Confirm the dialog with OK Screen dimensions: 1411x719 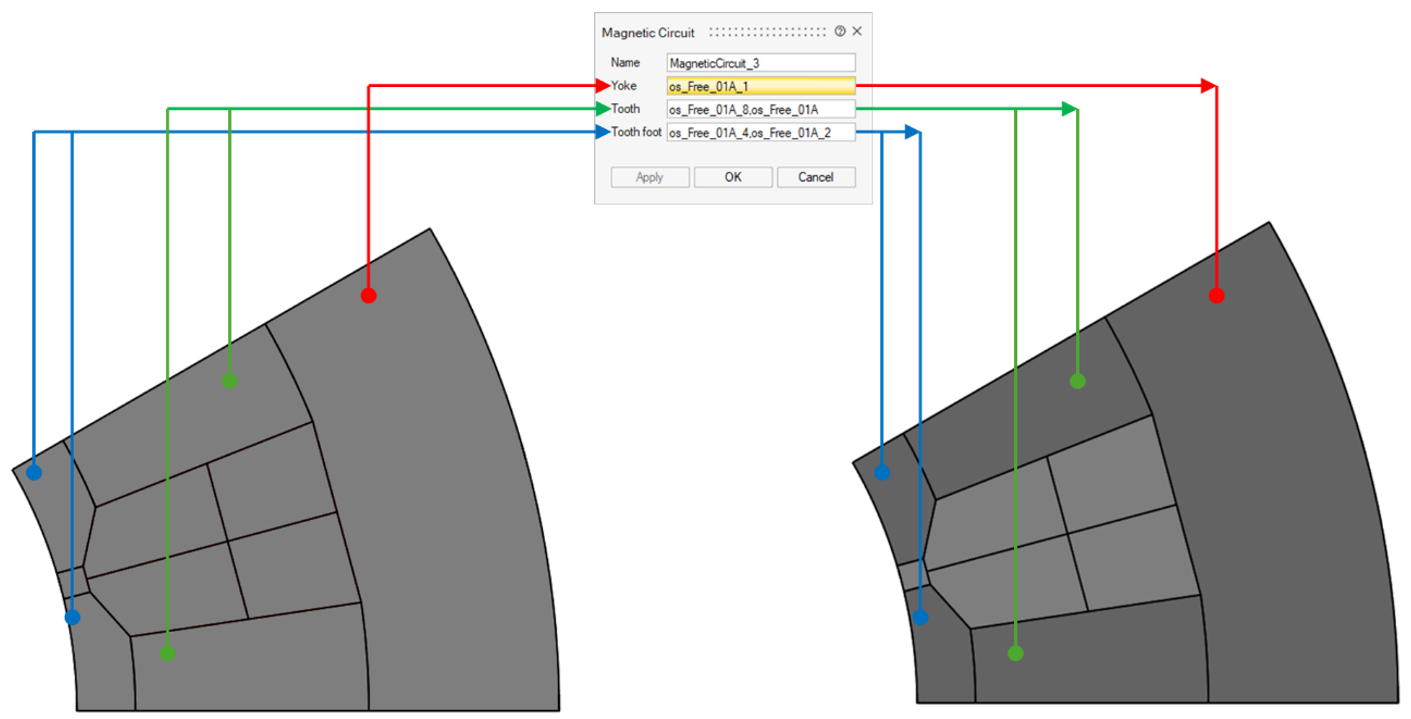pos(732,177)
